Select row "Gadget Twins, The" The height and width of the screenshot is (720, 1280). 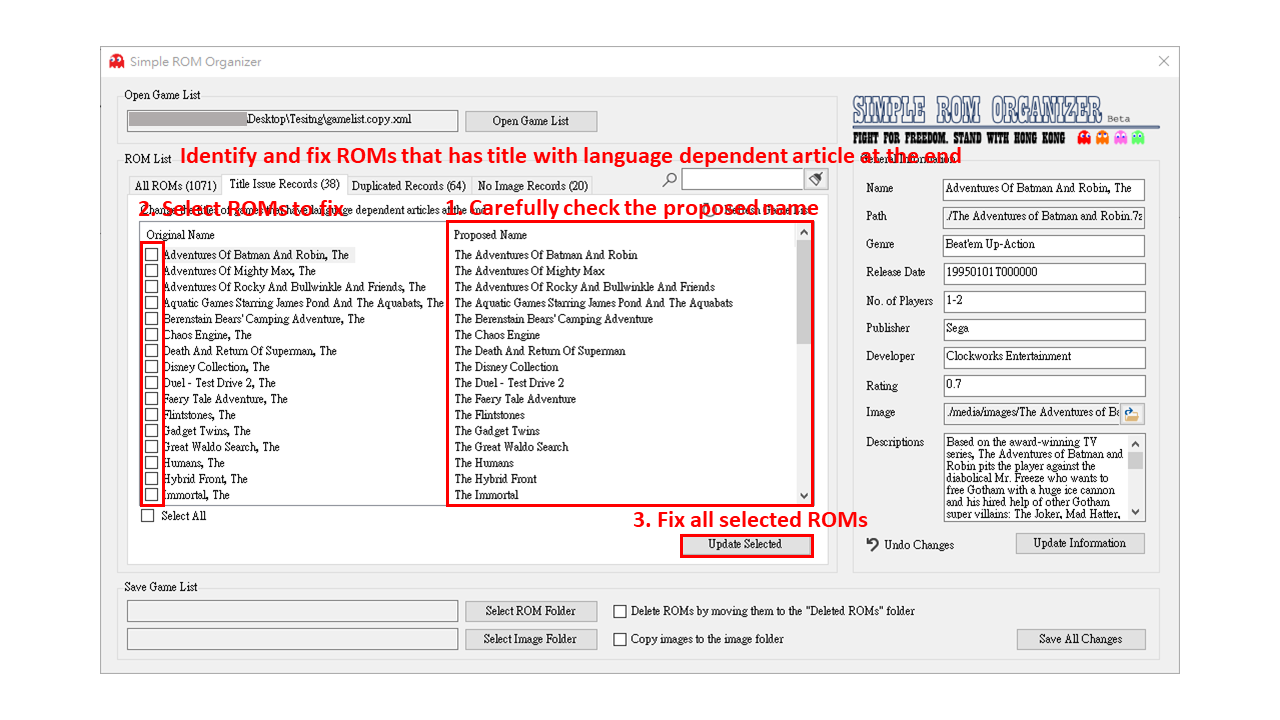(207, 431)
